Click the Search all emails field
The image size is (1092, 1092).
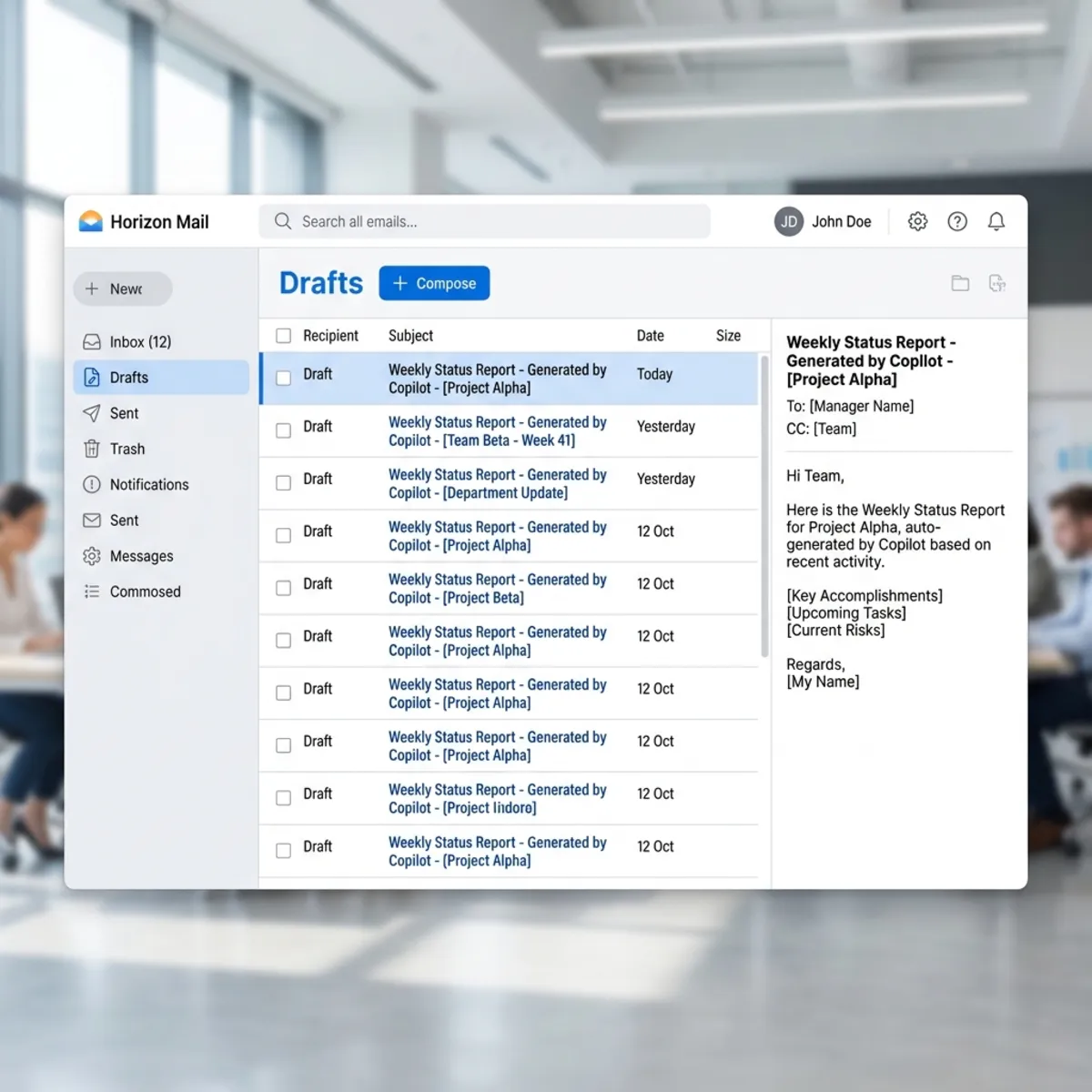point(485,221)
